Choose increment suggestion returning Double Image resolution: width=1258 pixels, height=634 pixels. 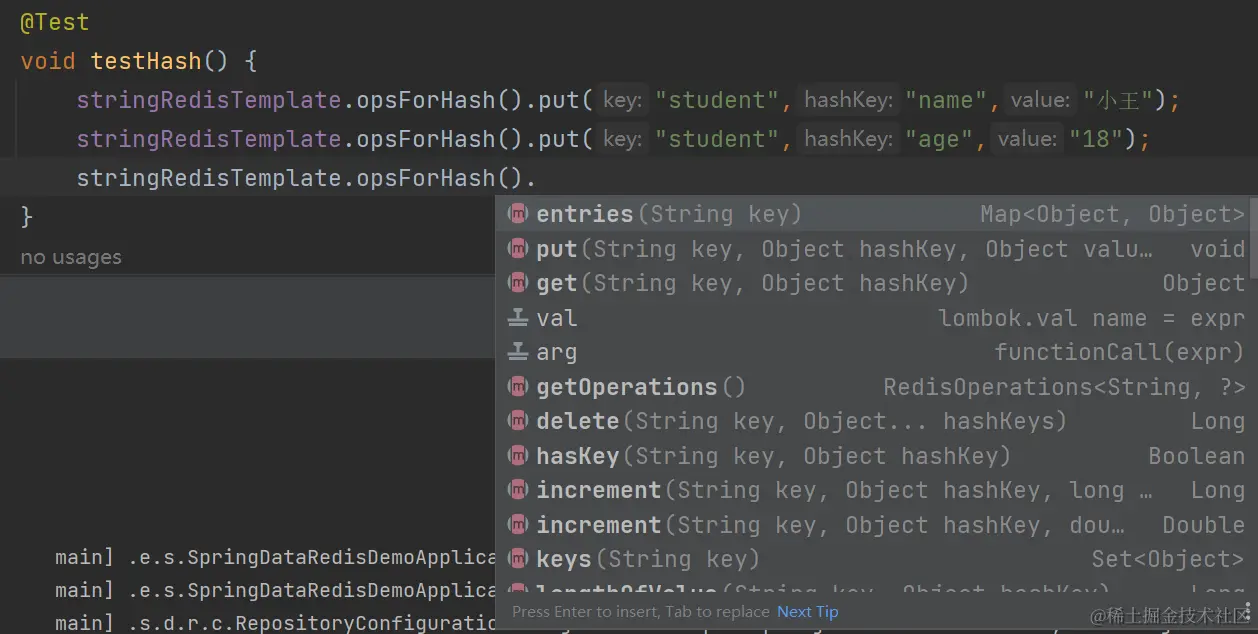(x=873, y=525)
